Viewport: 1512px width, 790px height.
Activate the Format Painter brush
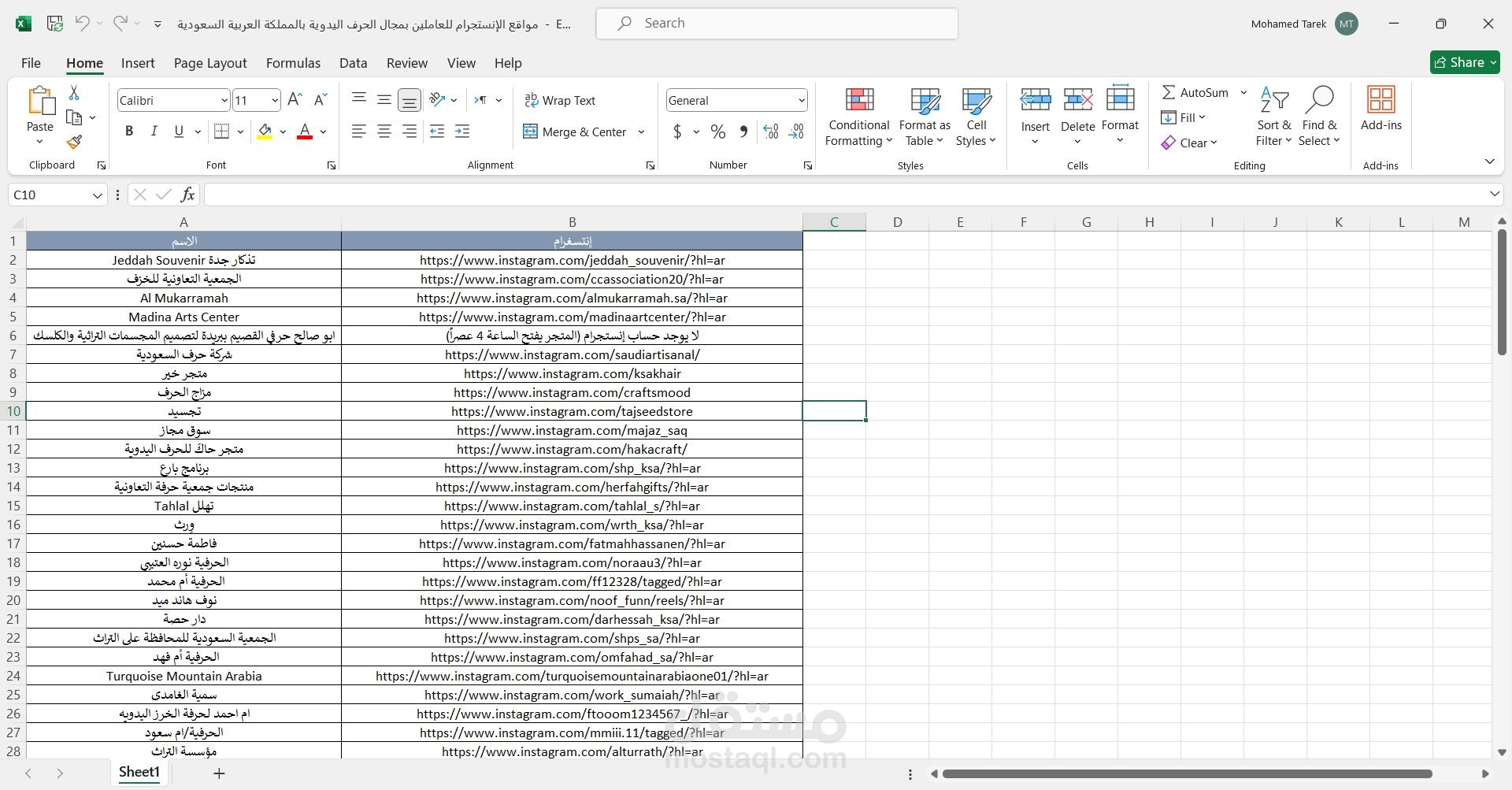[74, 142]
